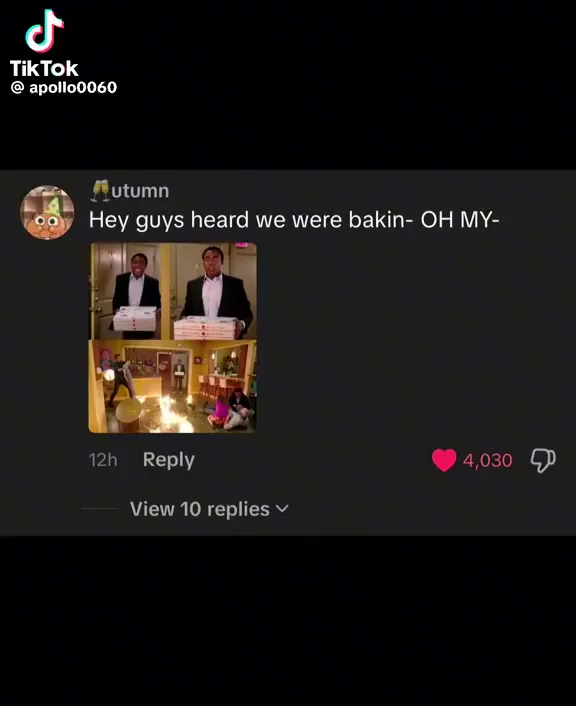The width and height of the screenshot is (576, 706).
Task: Click the short line beside View replies
Action: pos(99,509)
